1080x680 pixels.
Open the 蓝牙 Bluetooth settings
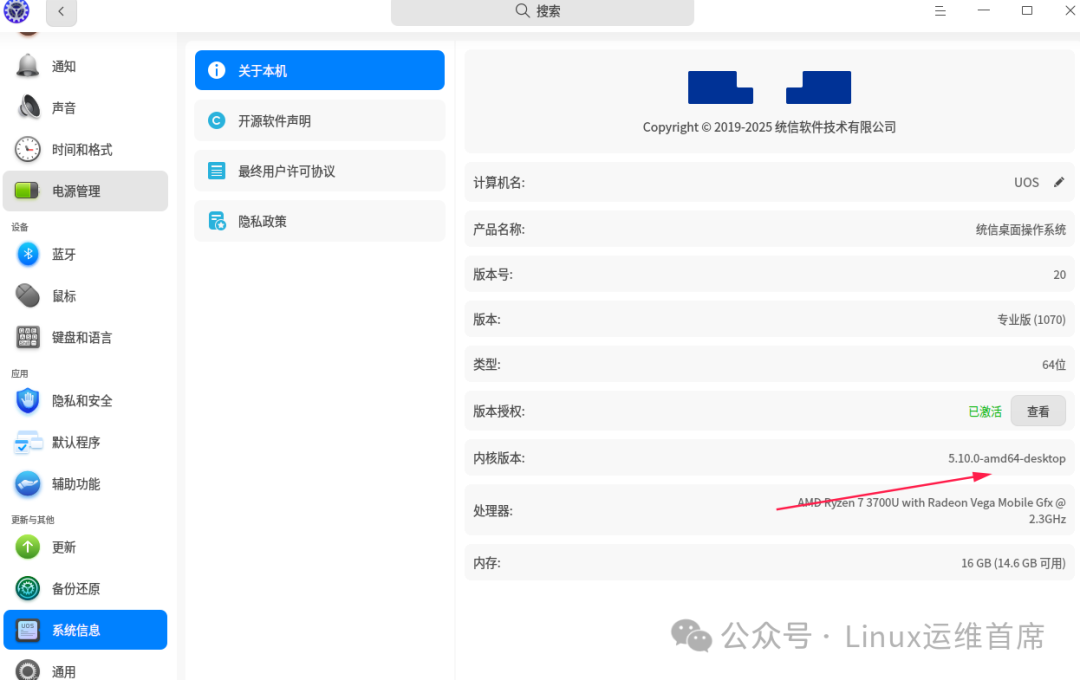[x=62, y=254]
